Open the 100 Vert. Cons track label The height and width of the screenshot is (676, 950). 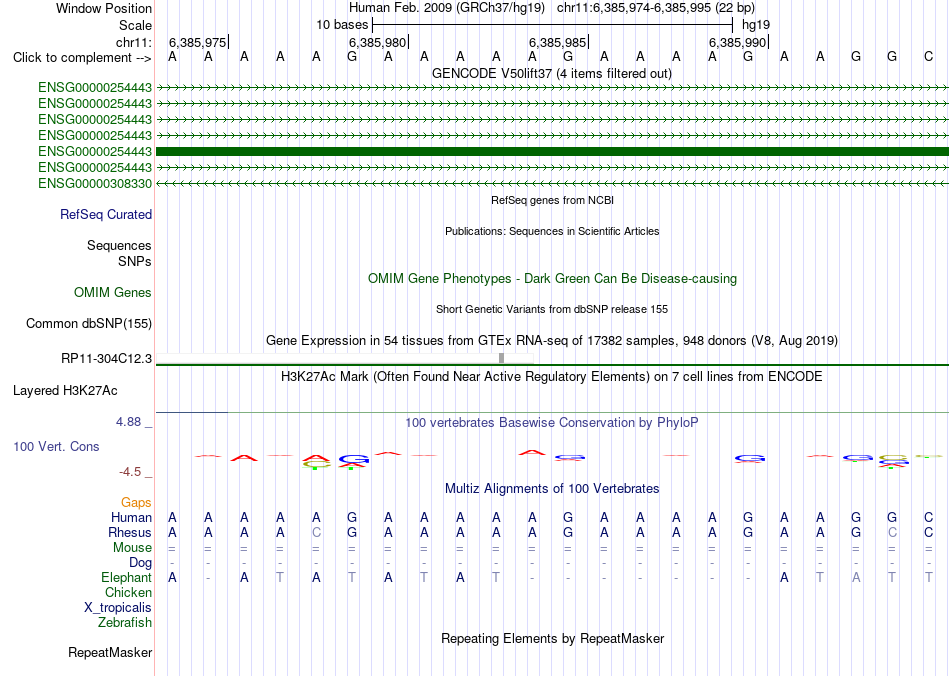56,446
